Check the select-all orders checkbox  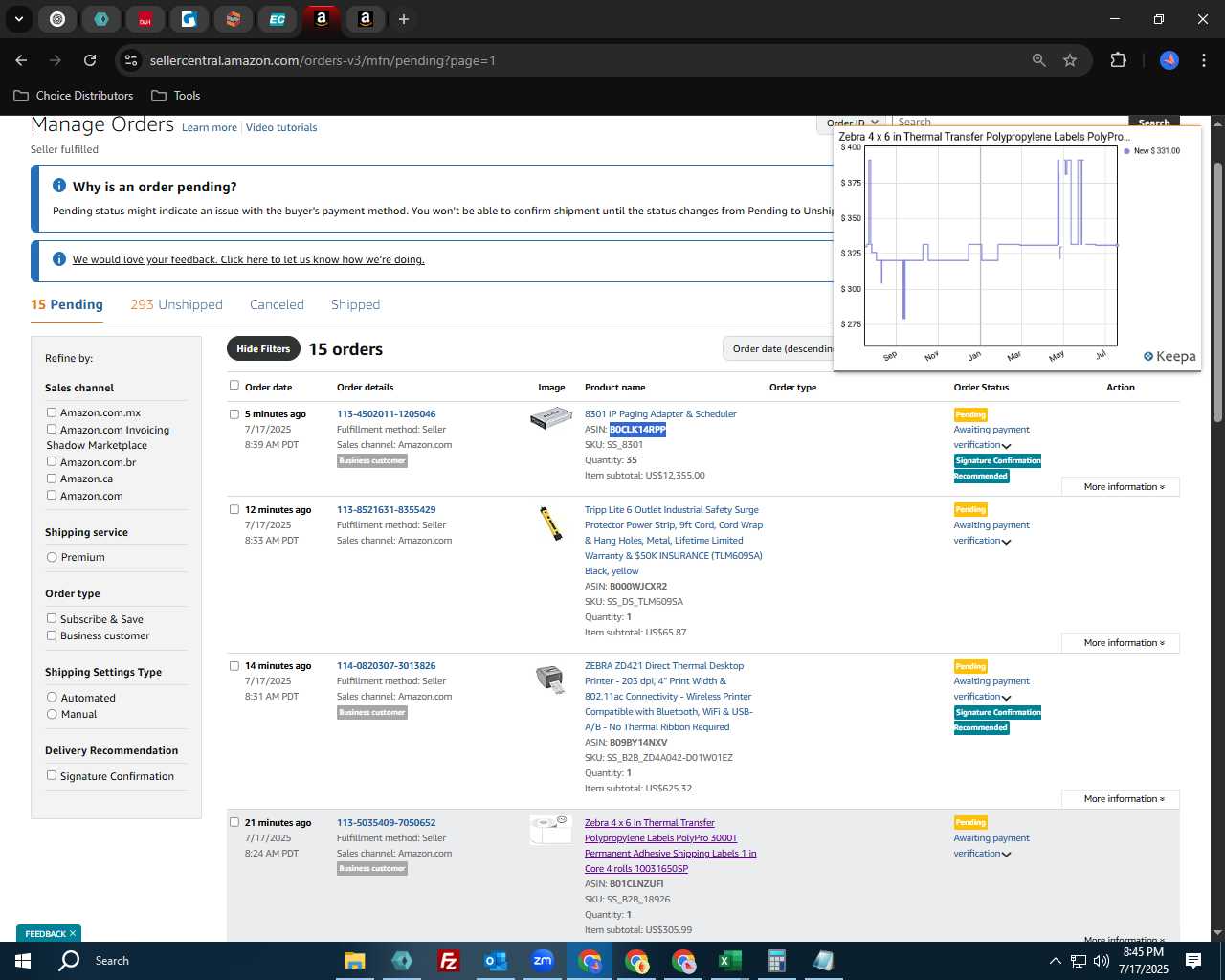click(234, 386)
